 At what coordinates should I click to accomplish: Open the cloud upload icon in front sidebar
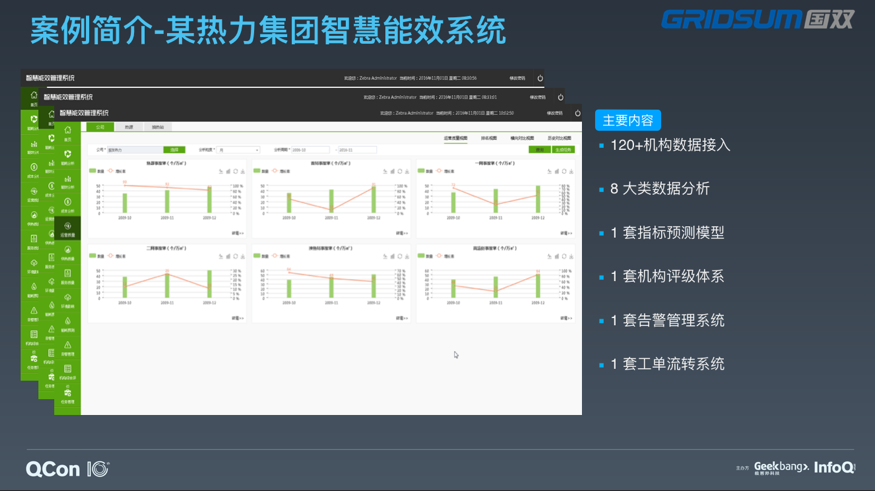[68, 297]
